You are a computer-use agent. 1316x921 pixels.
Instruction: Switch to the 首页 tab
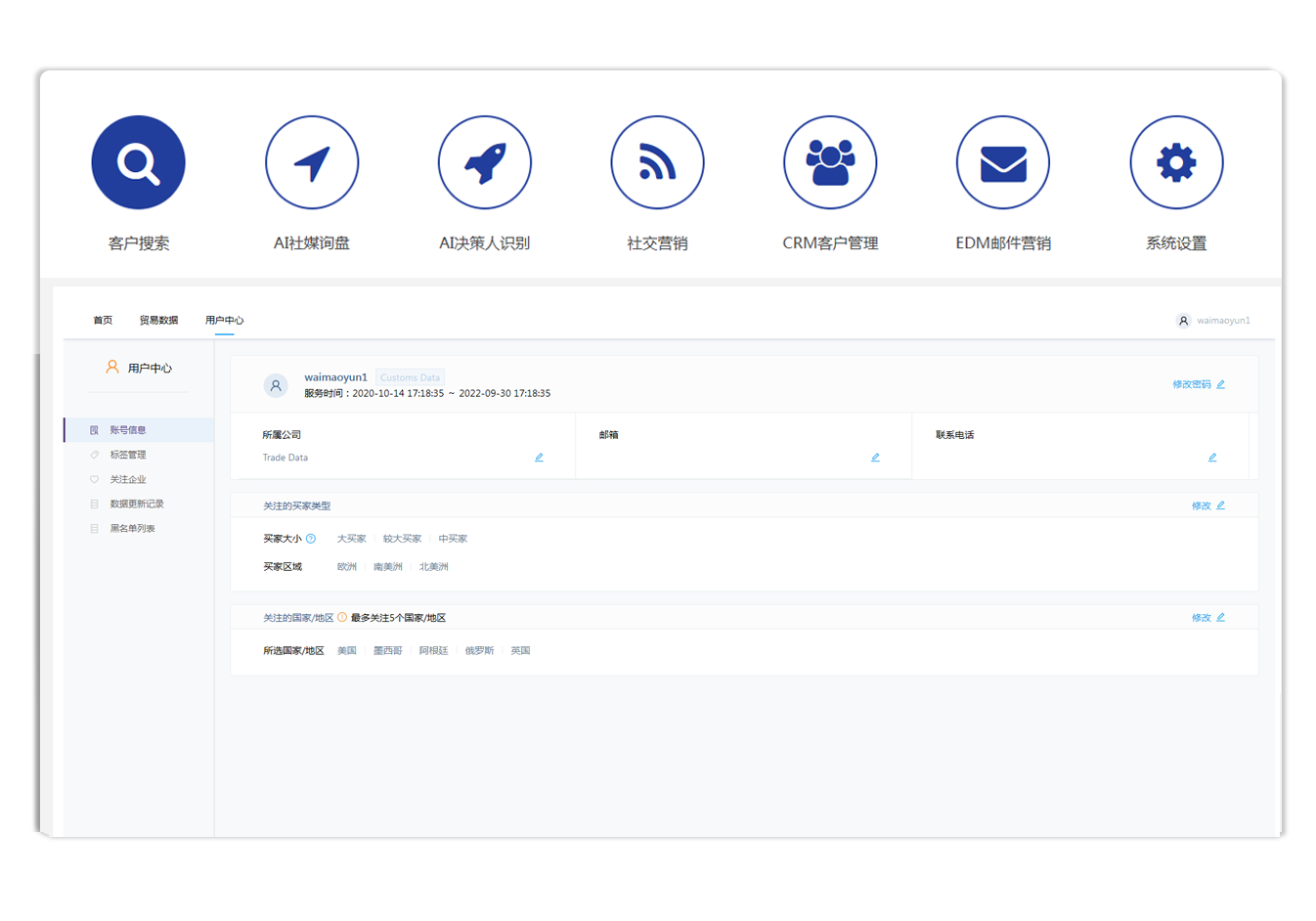103,321
